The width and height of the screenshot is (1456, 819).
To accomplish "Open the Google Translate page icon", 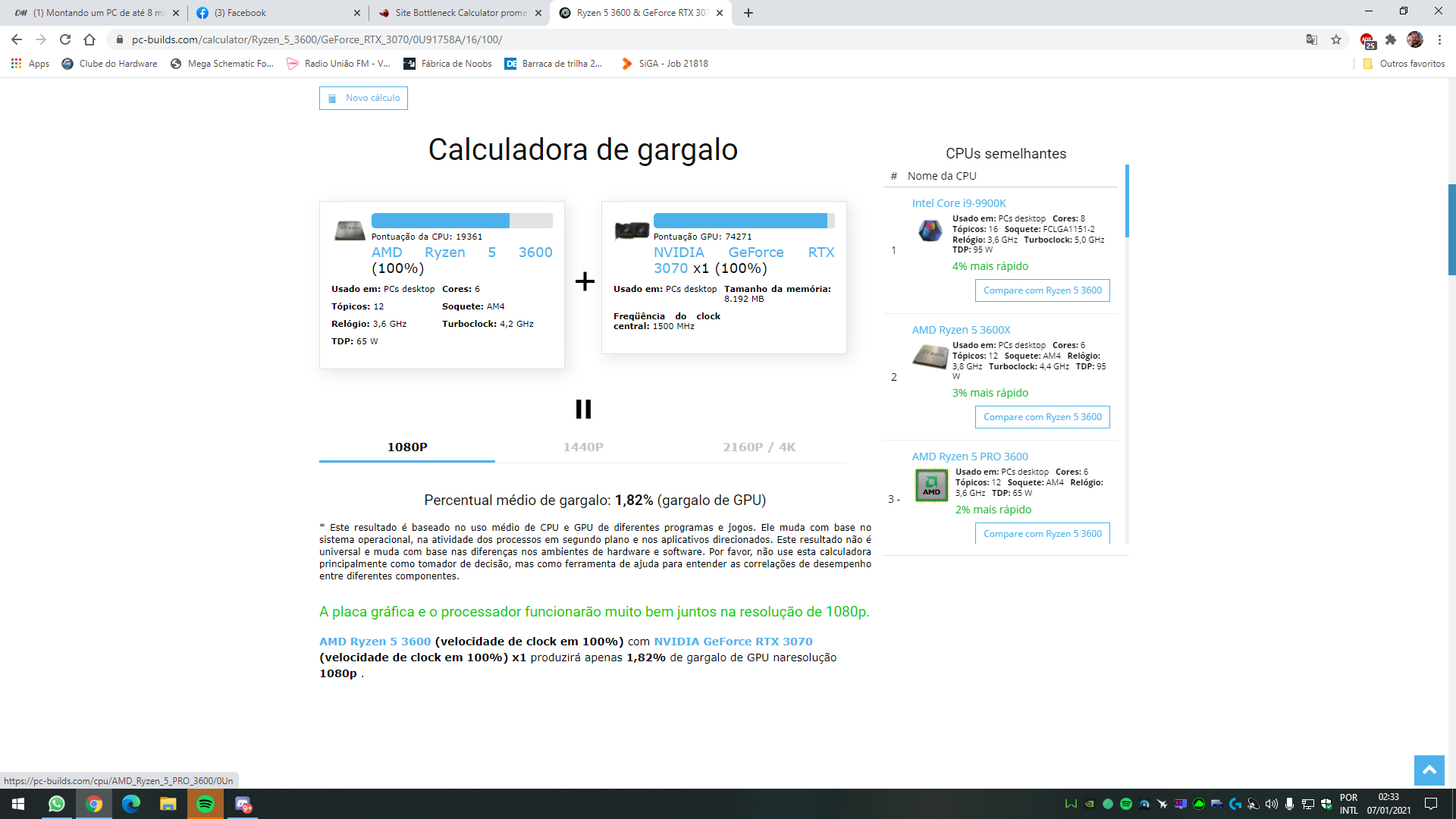I will point(1312,39).
